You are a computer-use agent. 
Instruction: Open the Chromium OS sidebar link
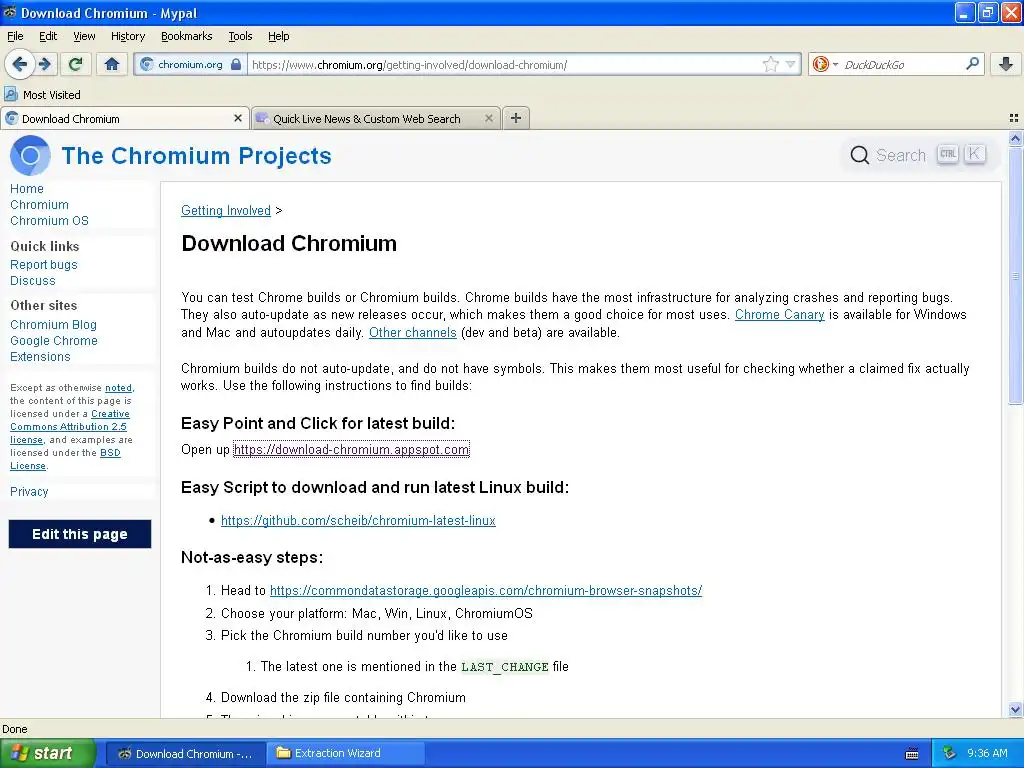(x=49, y=221)
